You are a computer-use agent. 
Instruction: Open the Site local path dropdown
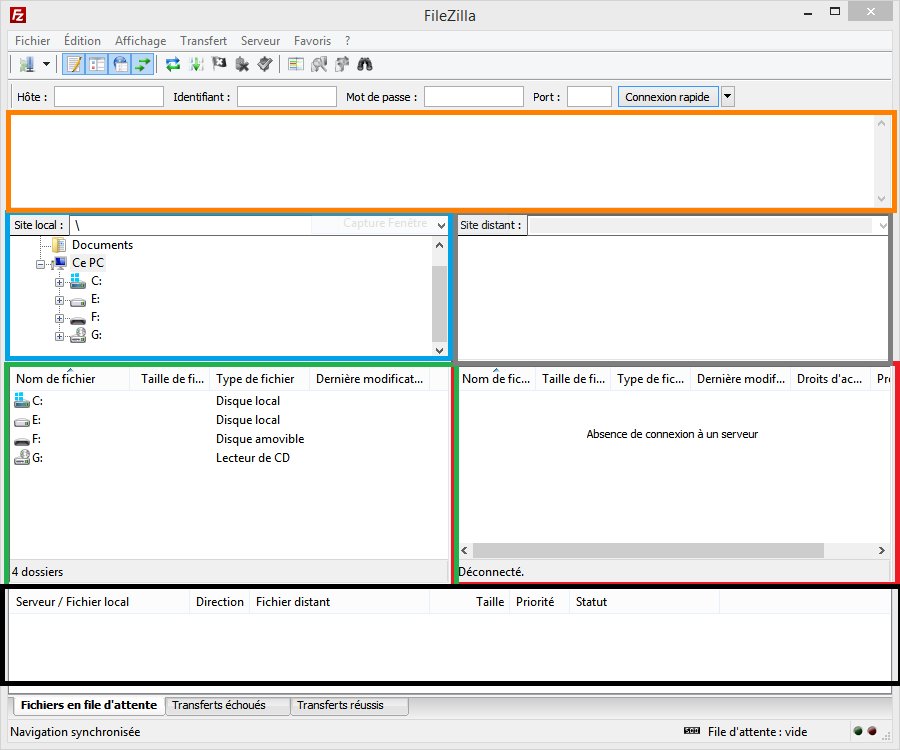(441, 226)
